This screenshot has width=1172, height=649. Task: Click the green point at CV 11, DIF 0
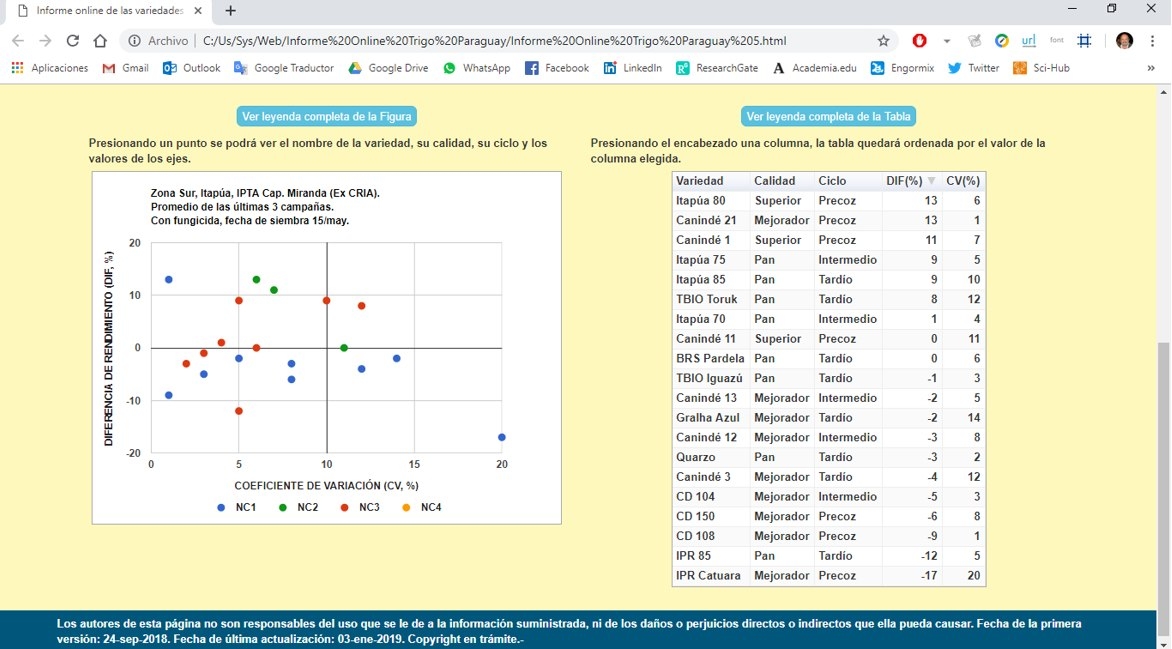click(x=344, y=348)
